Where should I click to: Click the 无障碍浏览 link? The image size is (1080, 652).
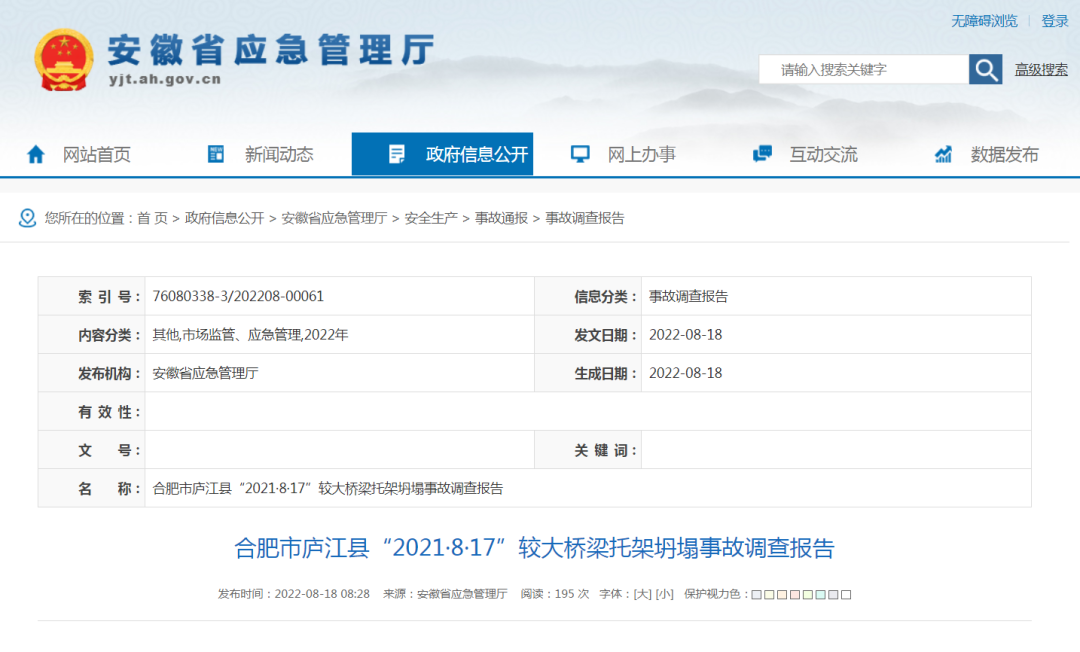coord(984,21)
